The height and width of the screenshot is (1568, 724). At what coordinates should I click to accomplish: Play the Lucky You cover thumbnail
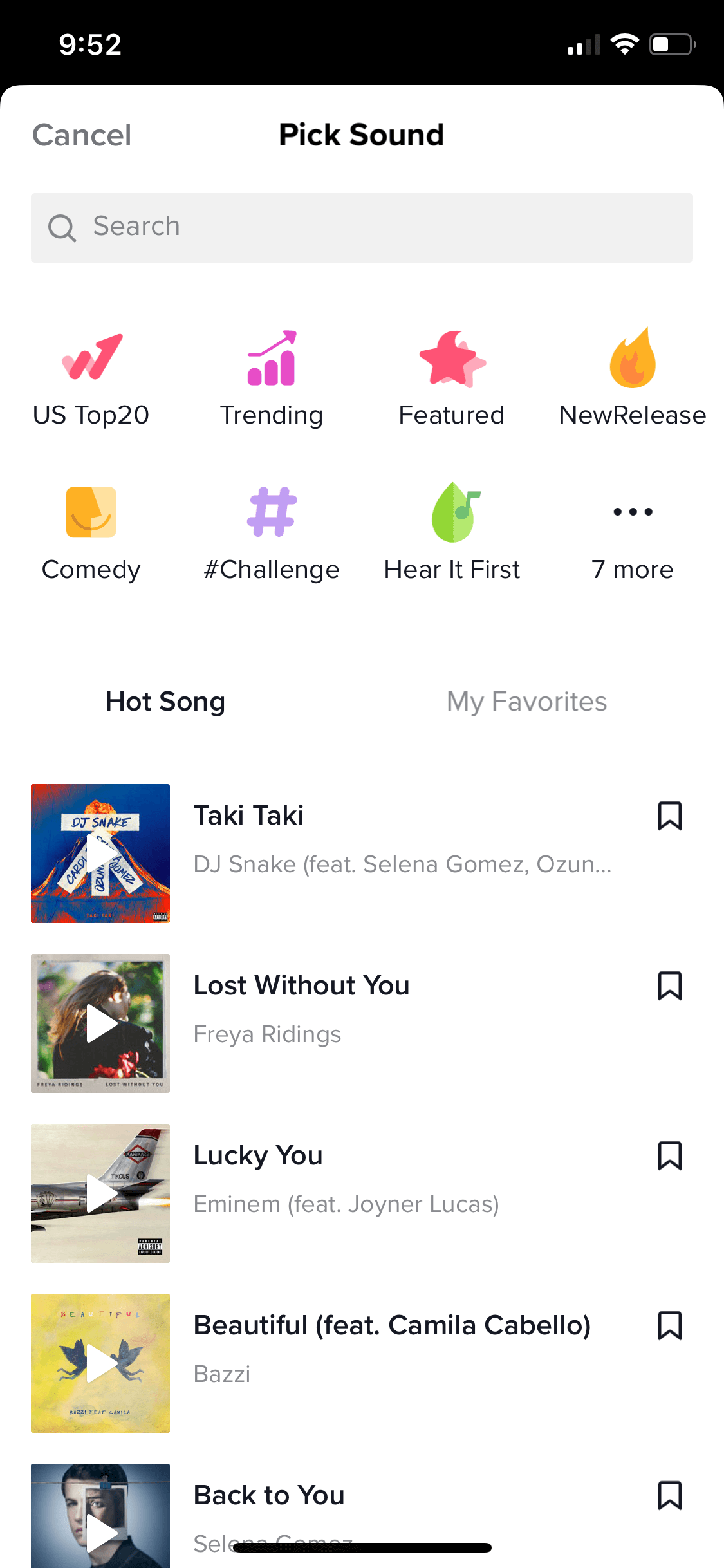click(x=100, y=1193)
